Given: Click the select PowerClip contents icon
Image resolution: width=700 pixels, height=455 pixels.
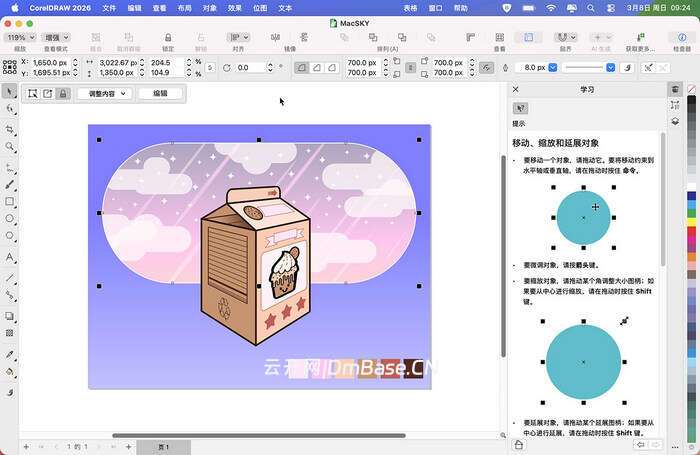Looking at the screenshot, I should (x=33, y=93).
